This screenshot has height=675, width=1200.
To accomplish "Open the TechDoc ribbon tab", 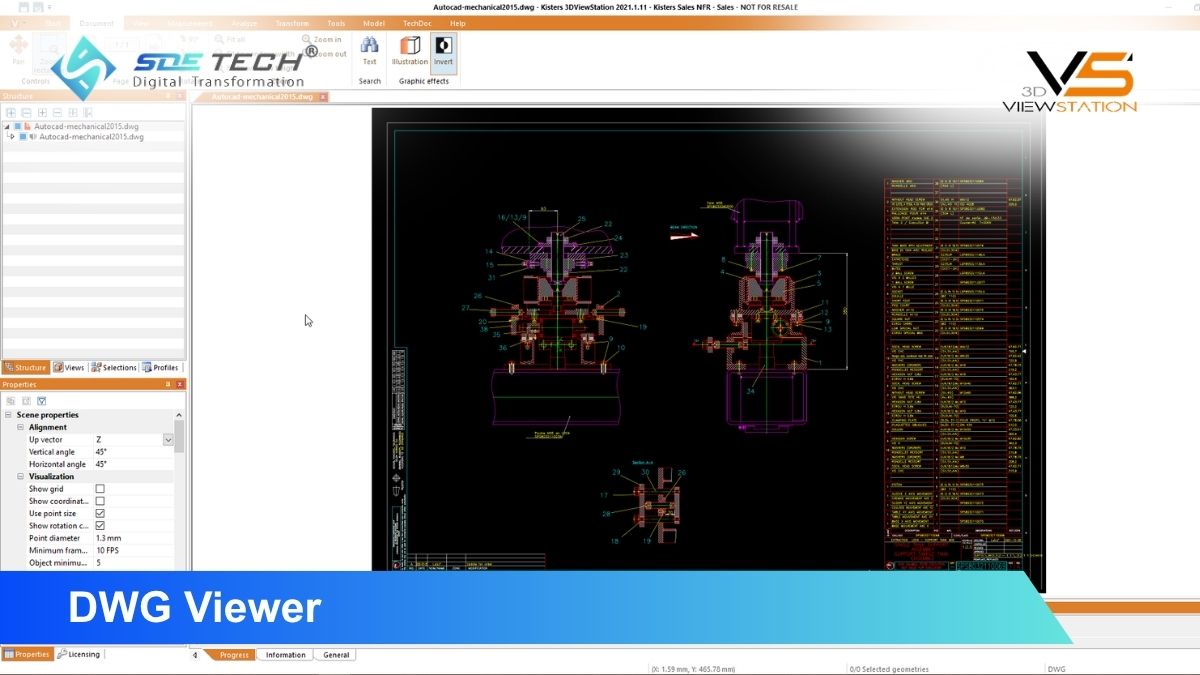I will tap(417, 23).
